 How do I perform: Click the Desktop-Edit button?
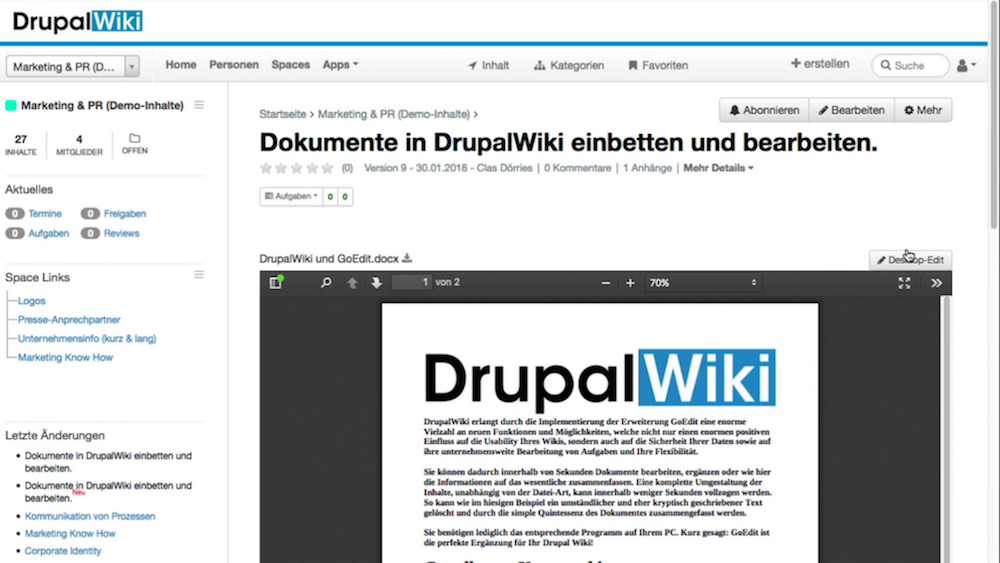[910, 260]
